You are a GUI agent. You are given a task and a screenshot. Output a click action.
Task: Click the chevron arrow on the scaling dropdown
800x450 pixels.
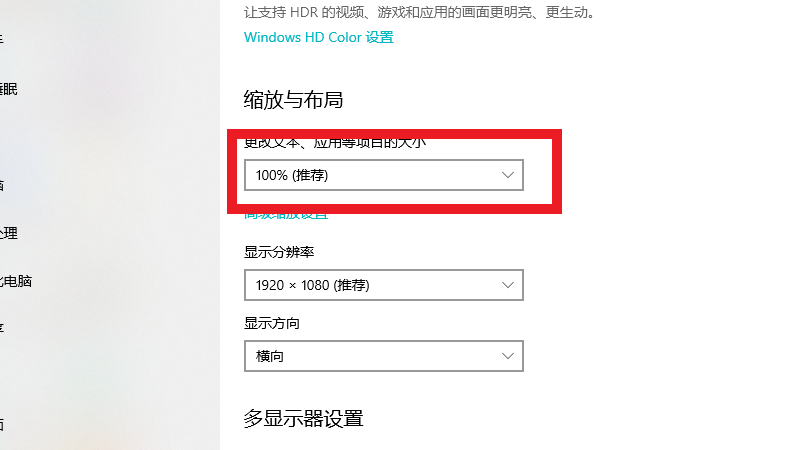click(507, 175)
